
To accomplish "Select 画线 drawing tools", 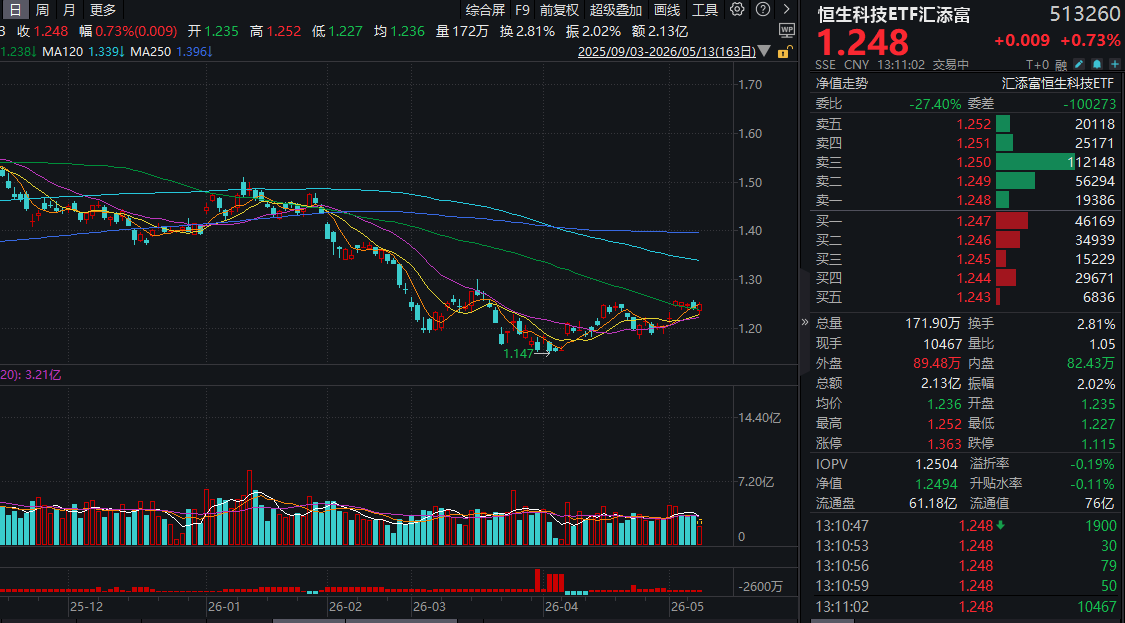I will coord(667,10).
